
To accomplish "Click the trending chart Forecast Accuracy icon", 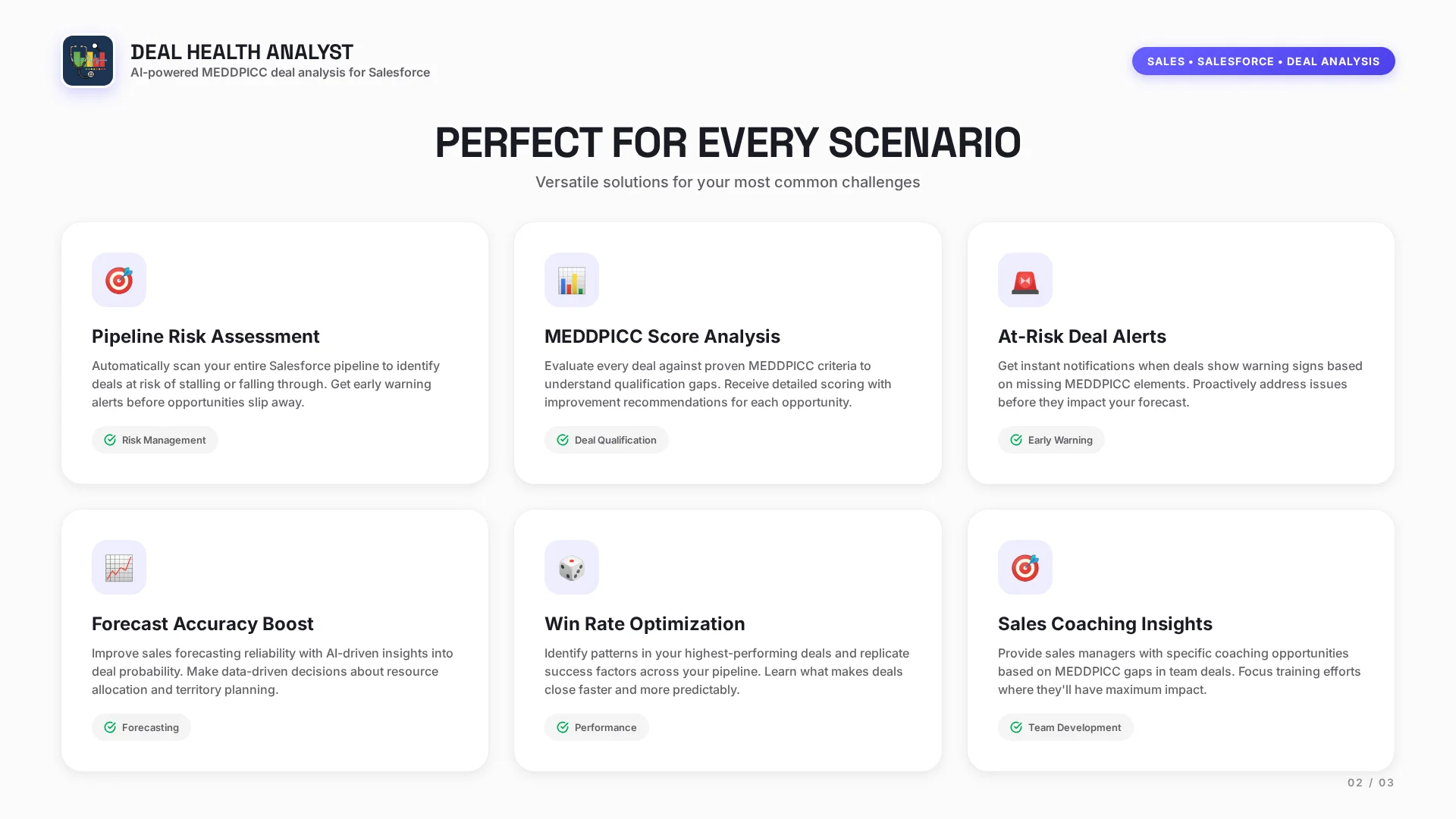I will pos(119,567).
